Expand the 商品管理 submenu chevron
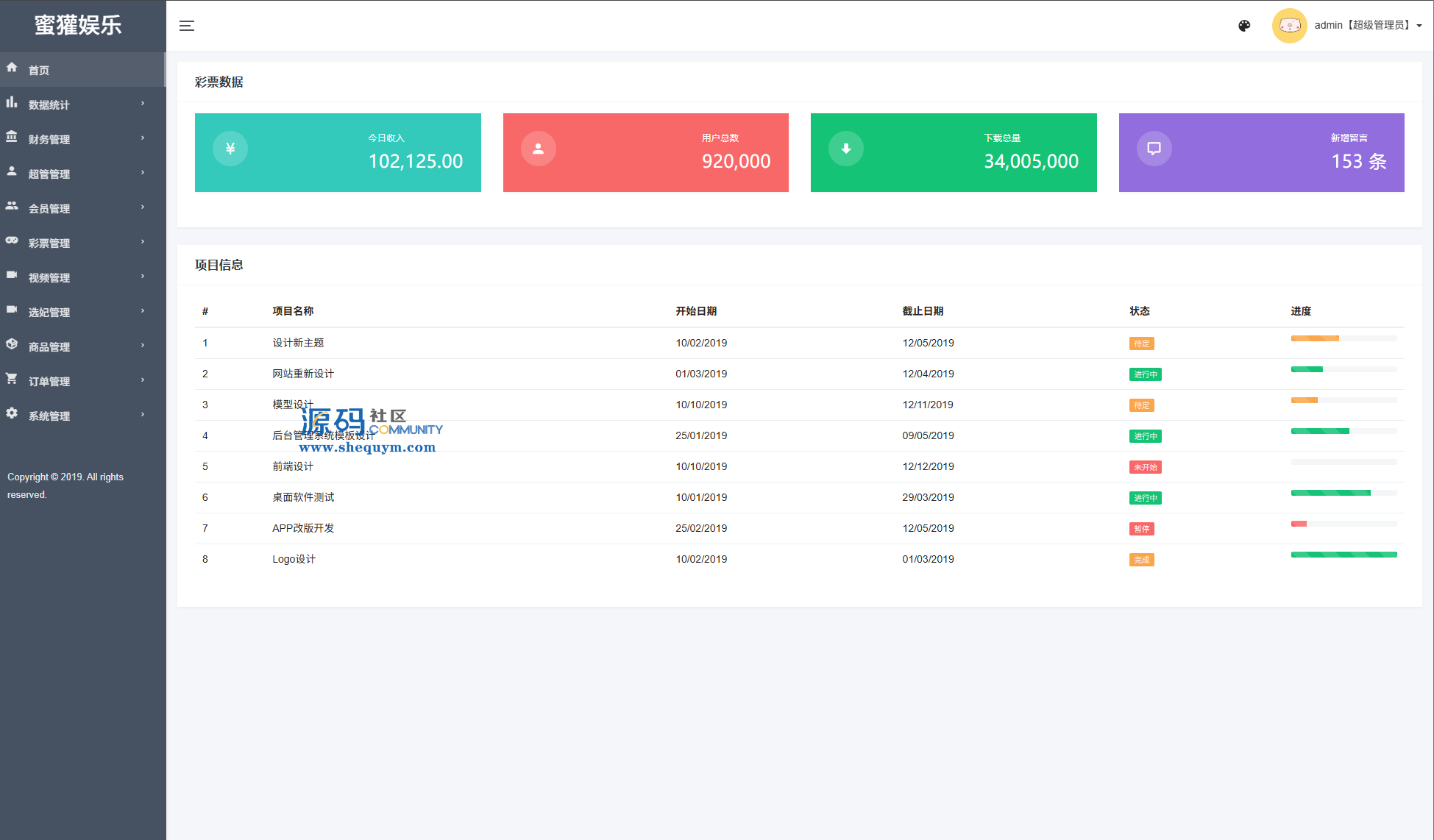The height and width of the screenshot is (840, 1434). (143, 346)
